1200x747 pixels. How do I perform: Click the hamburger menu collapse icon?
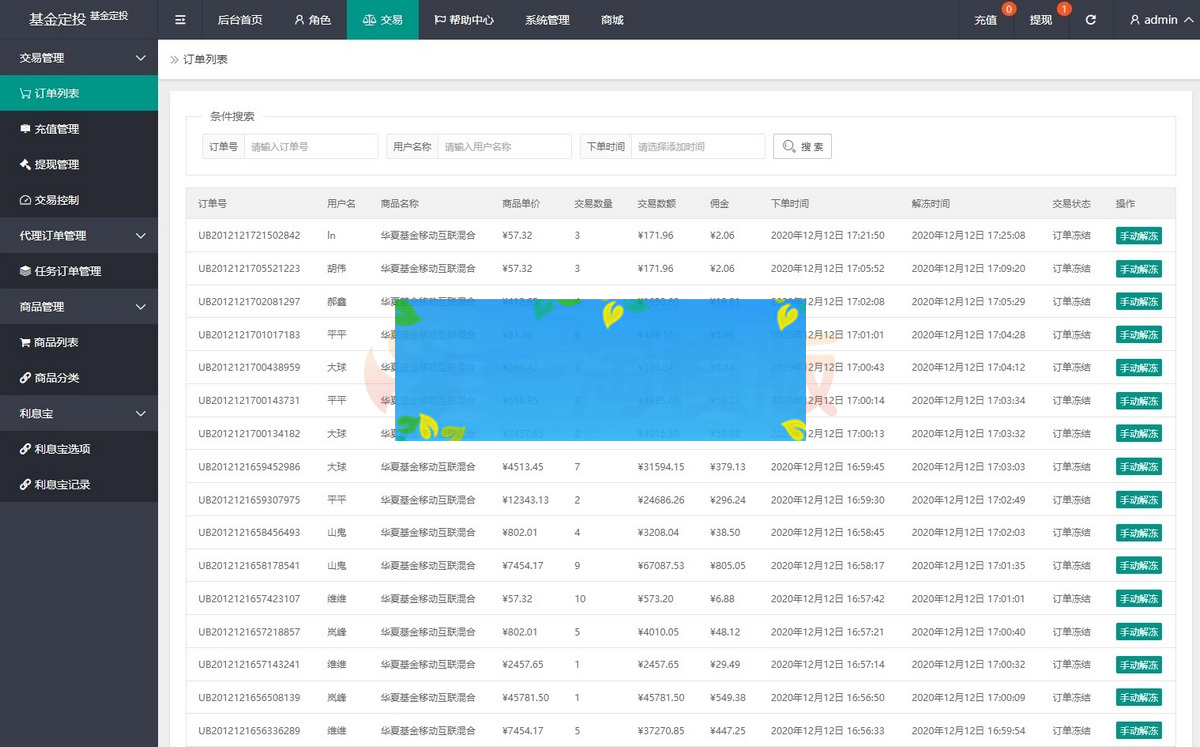click(180, 20)
